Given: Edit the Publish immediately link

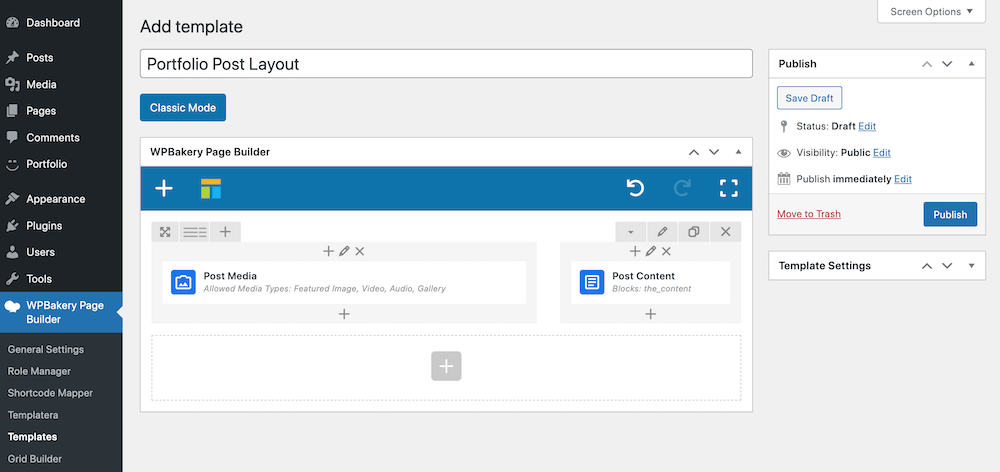Looking at the screenshot, I should [902, 179].
